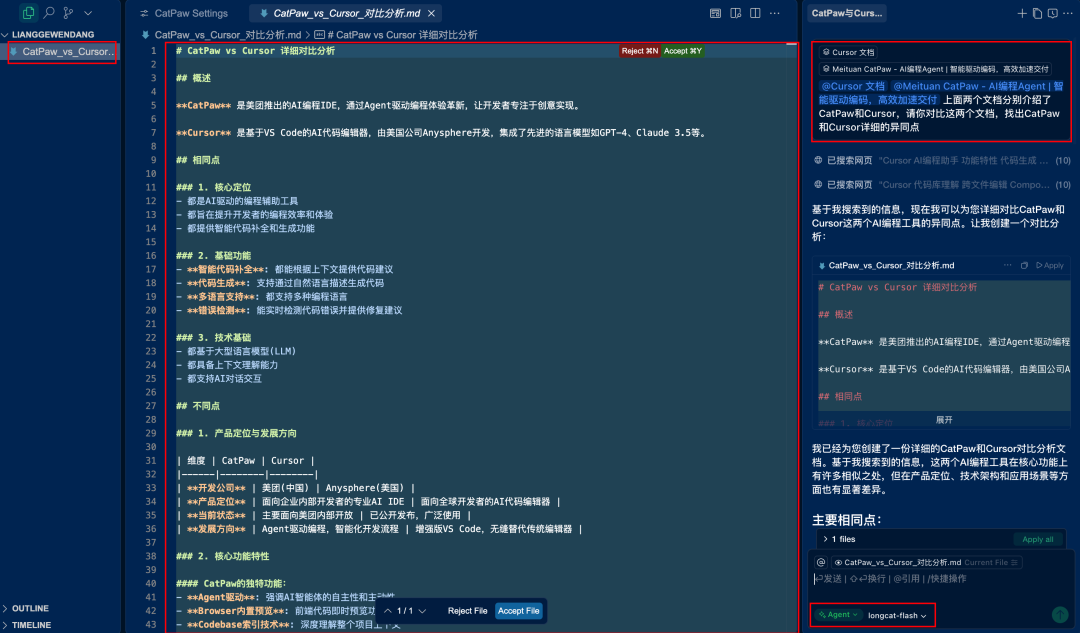Open the longcat-flash model selector

(x=893, y=614)
